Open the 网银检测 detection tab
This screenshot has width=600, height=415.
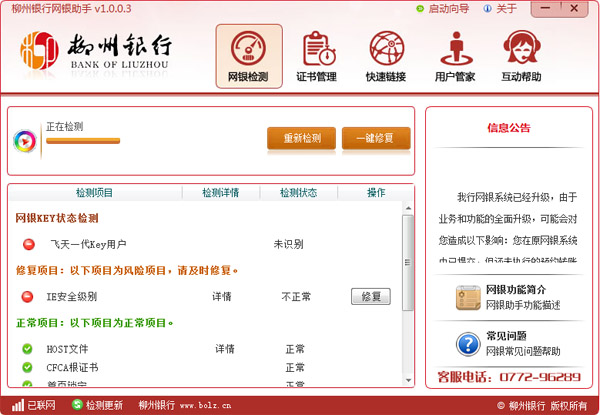(x=248, y=56)
